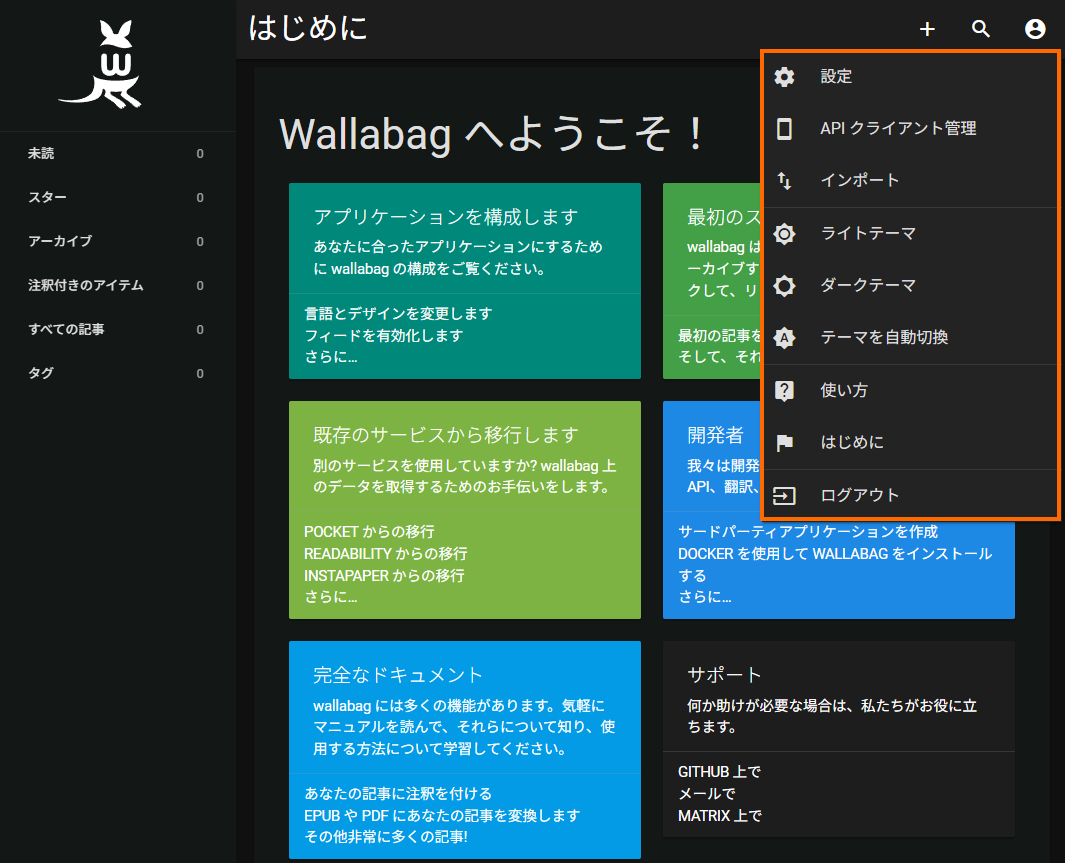
Task: Click フィードを有効化します link
Action: 384,335
